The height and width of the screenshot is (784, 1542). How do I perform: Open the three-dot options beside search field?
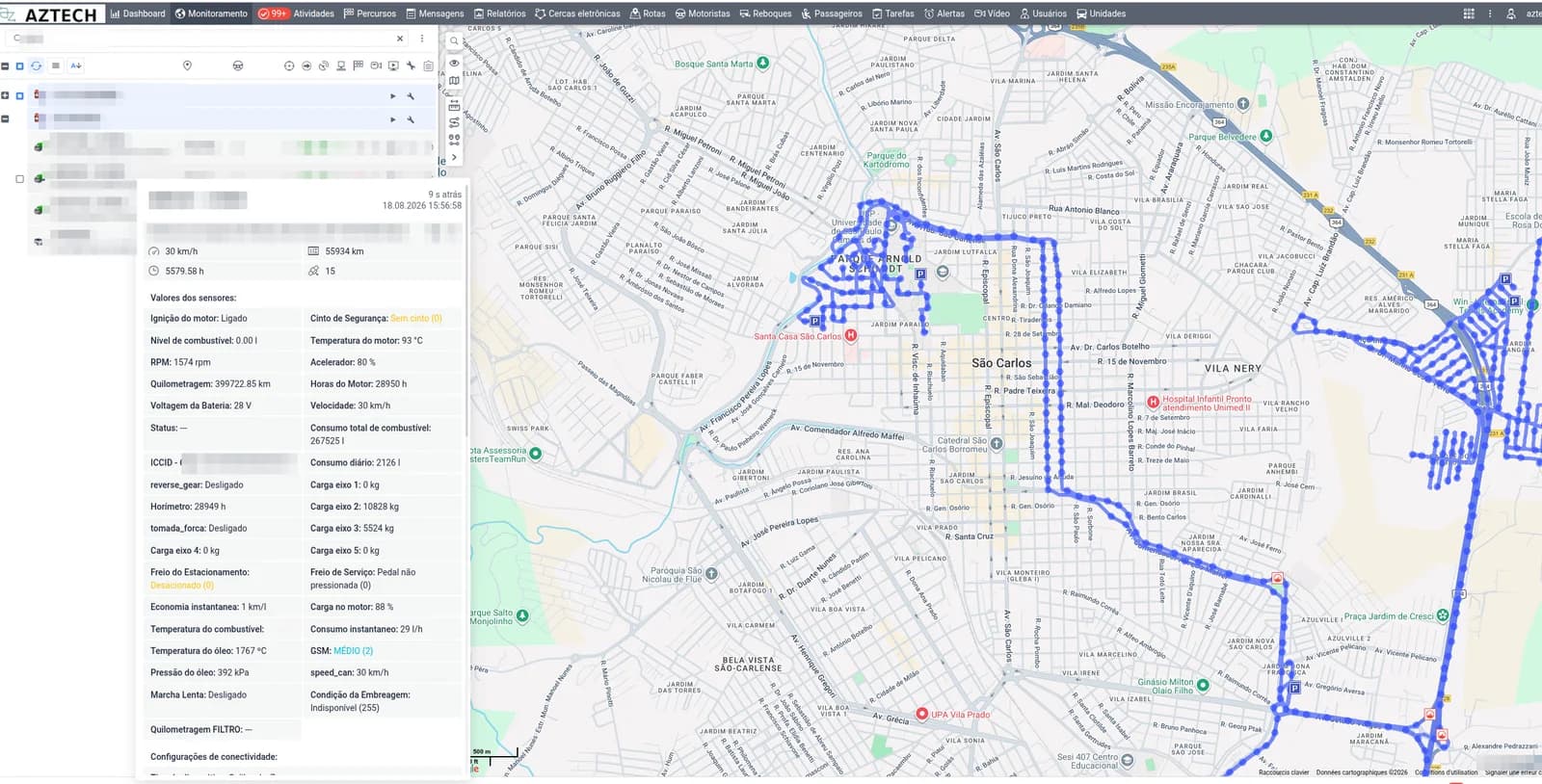(422, 39)
